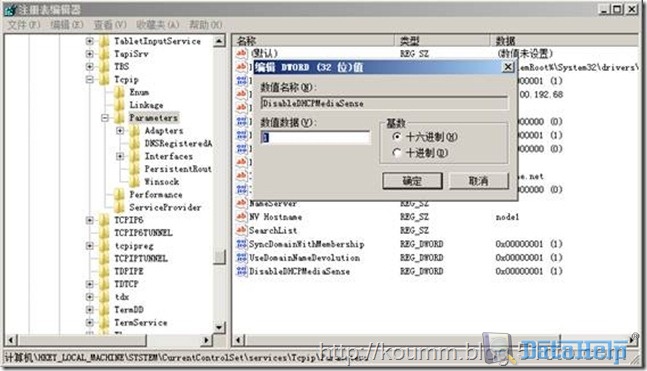647x371 pixels.
Task: Expand the Adapters tree node
Action: tap(120, 131)
